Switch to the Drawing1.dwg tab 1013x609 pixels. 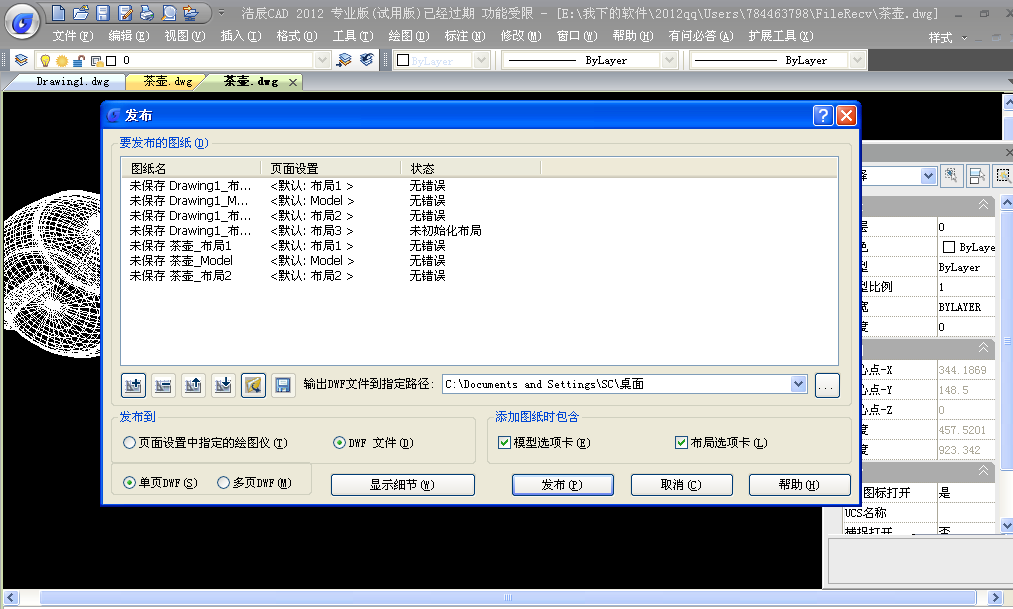click(x=72, y=82)
